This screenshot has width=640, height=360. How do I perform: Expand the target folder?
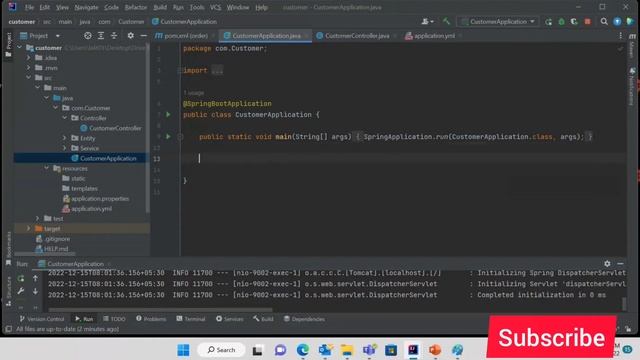tap(29, 229)
